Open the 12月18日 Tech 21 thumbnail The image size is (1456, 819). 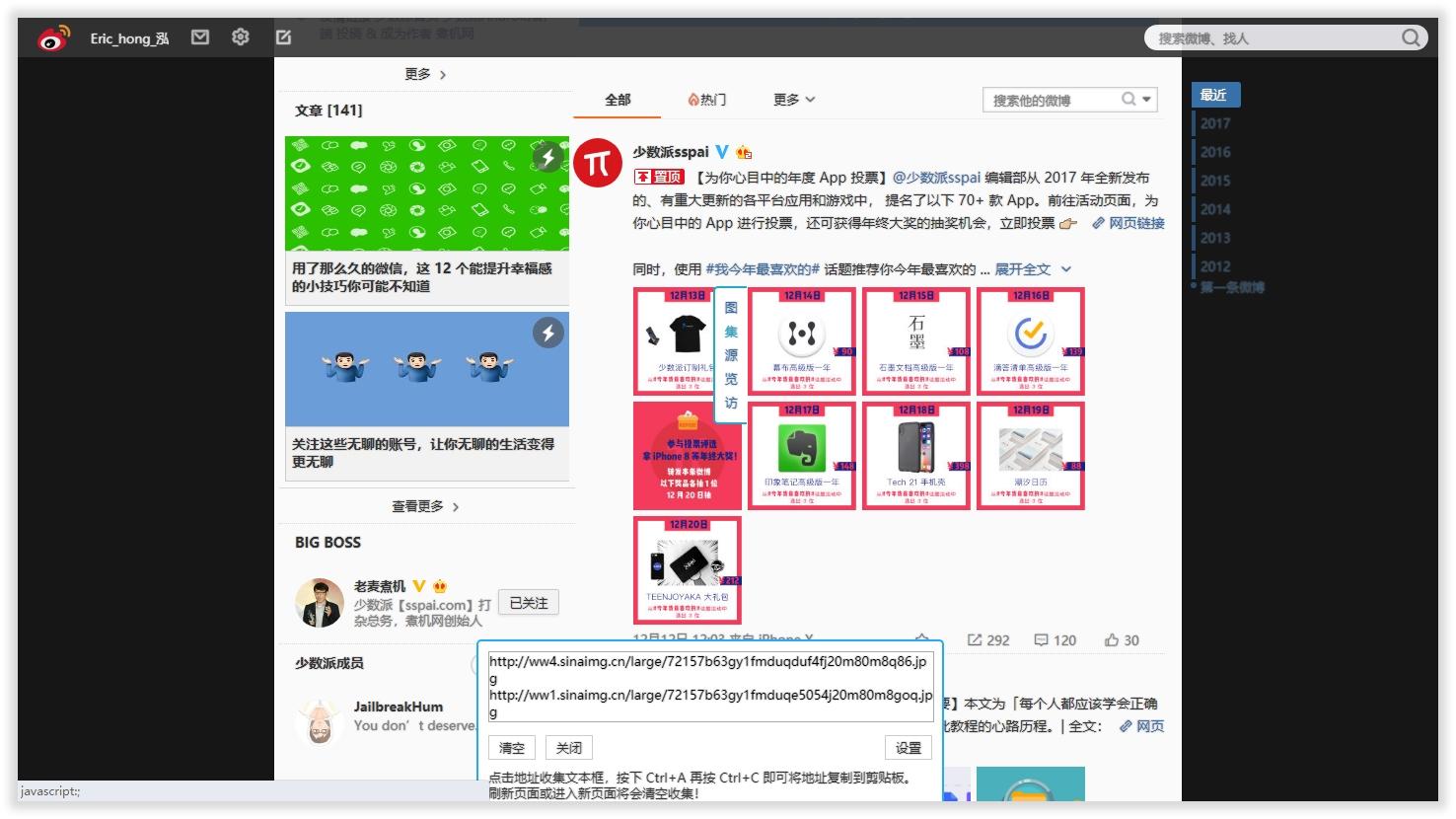coord(916,456)
